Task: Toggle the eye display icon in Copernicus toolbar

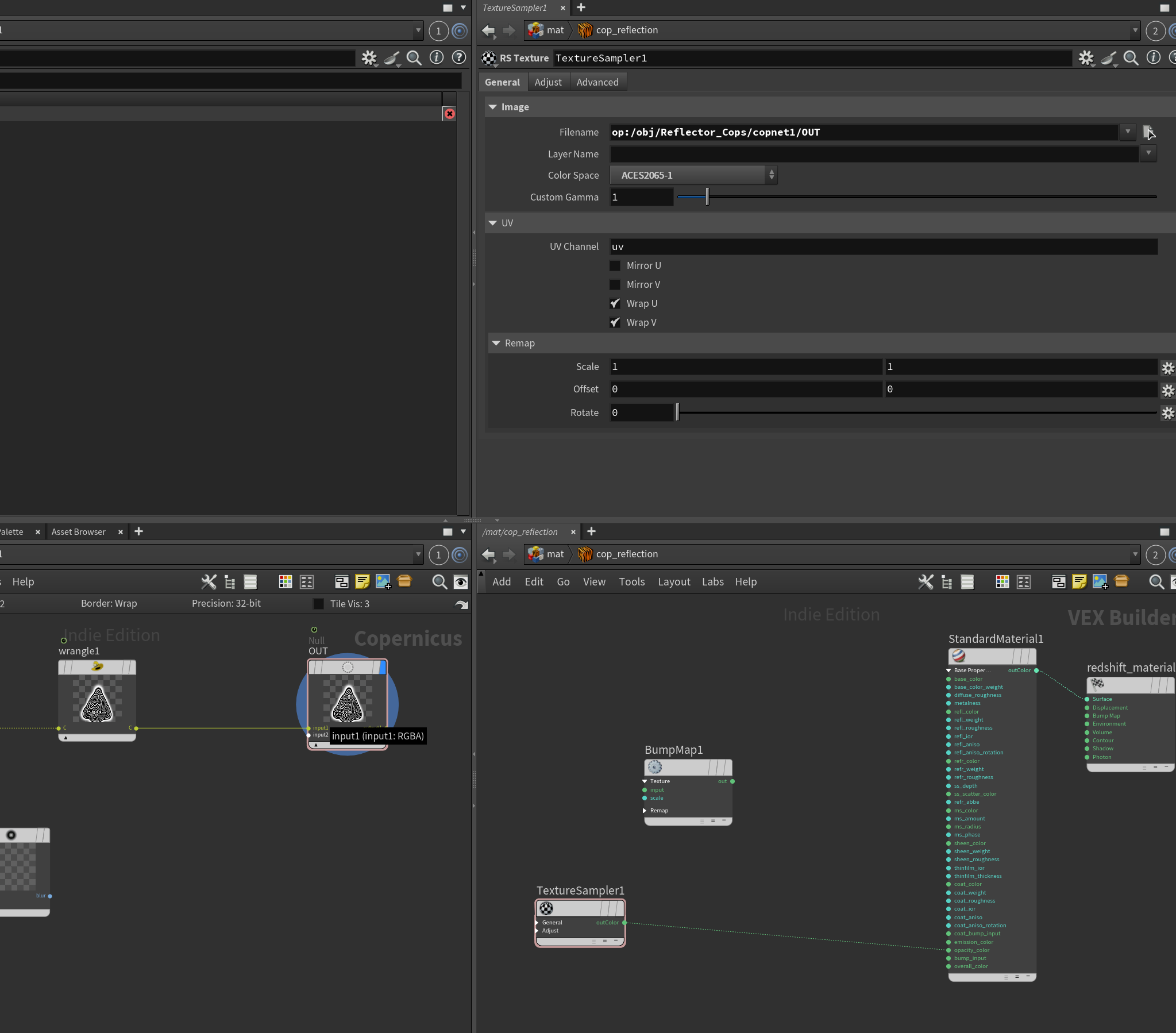Action: pos(461,582)
